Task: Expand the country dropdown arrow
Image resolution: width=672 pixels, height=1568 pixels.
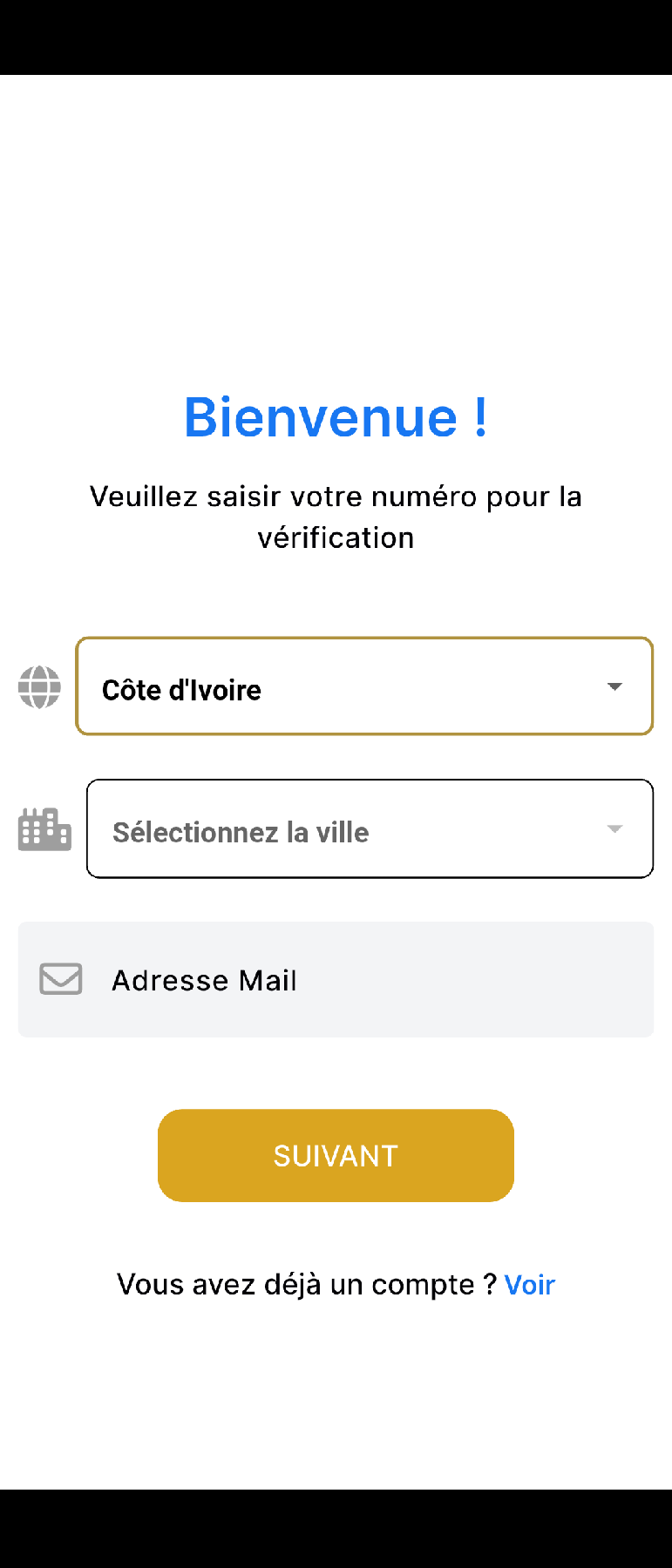Action: pyautogui.click(x=614, y=687)
